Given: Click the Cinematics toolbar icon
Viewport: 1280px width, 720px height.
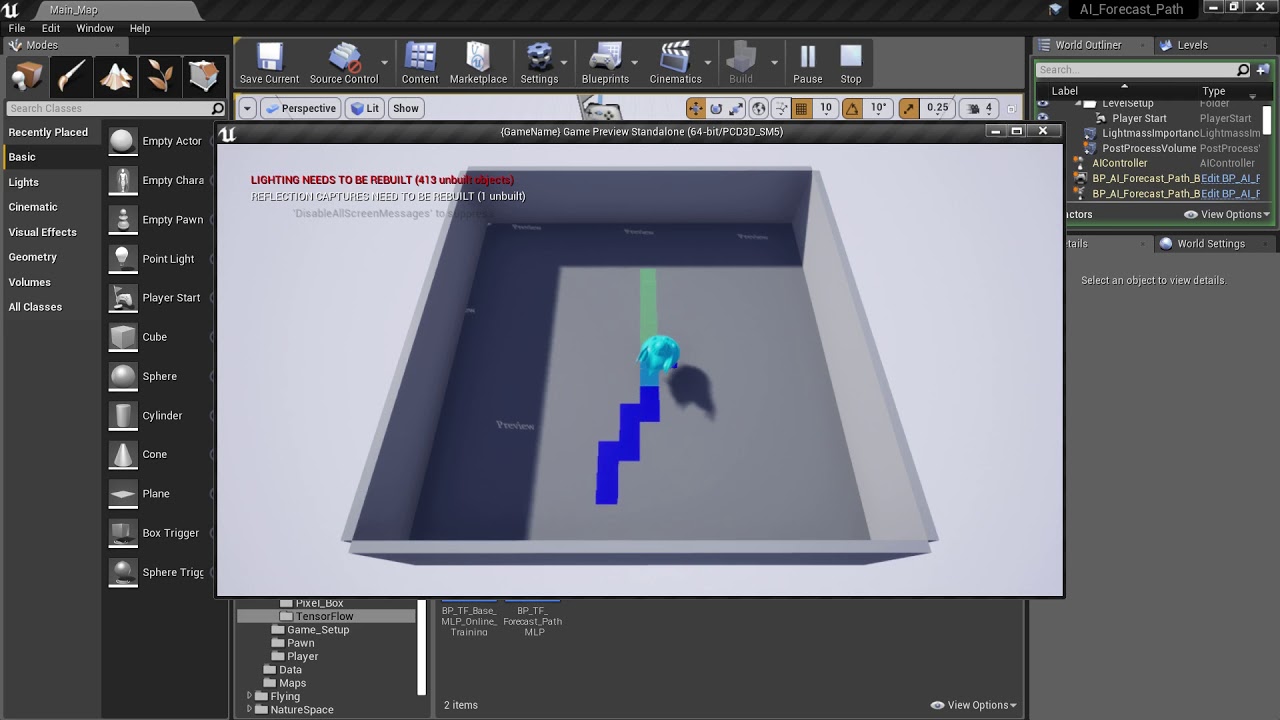Looking at the screenshot, I should coord(676,64).
